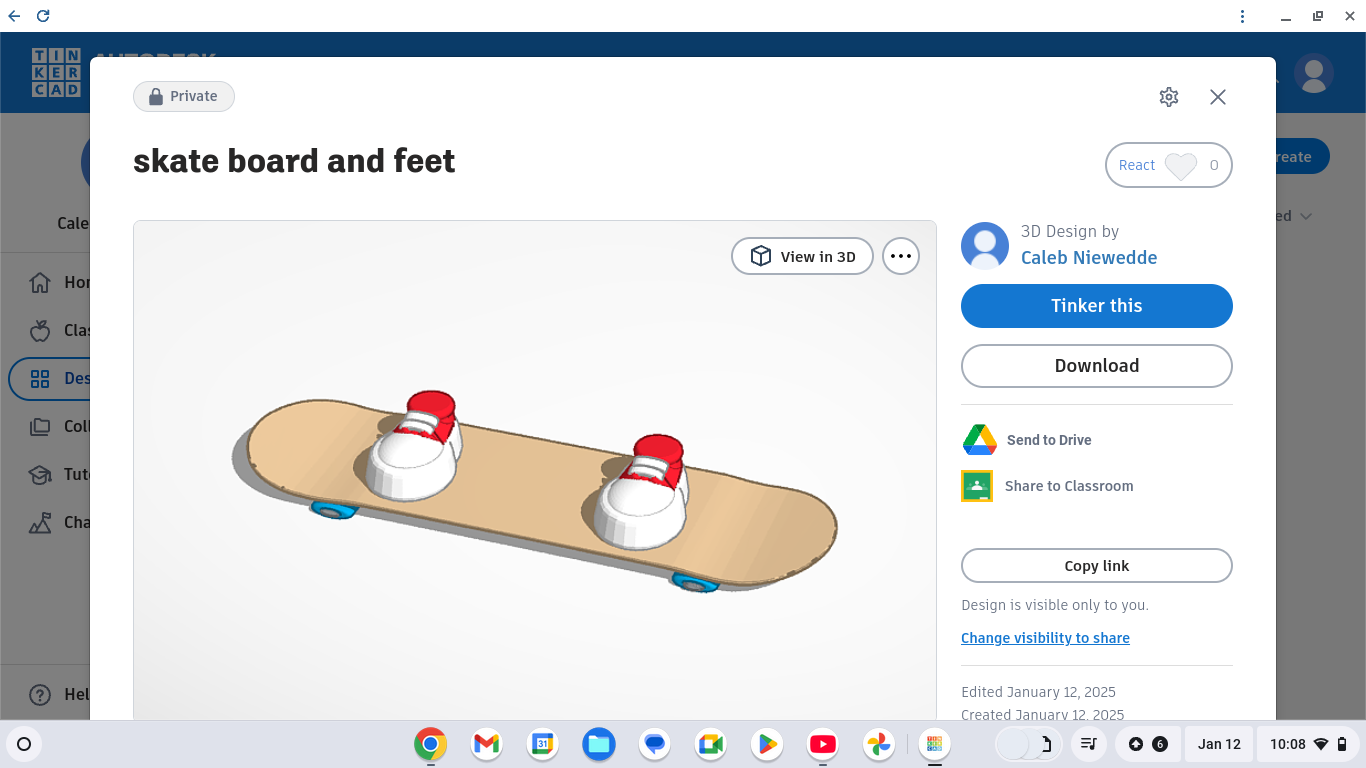Click the Tinker this button
This screenshot has width=1366, height=768.
coord(1096,306)
